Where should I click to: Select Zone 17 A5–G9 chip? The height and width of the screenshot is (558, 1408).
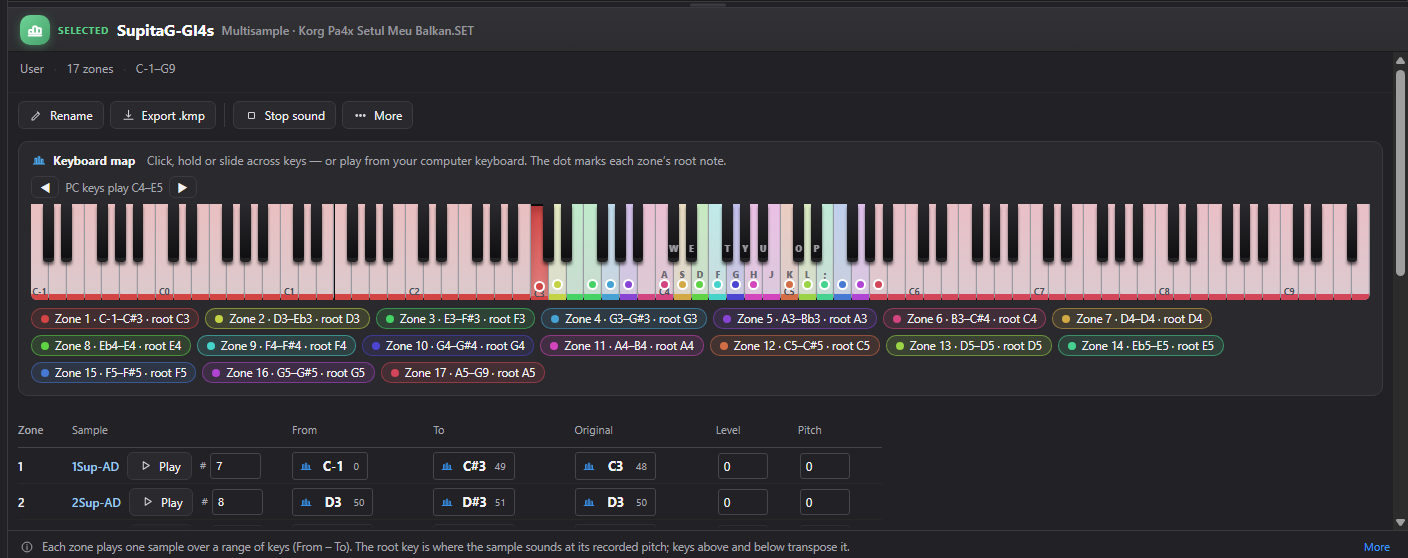click(x=462, y=373)
